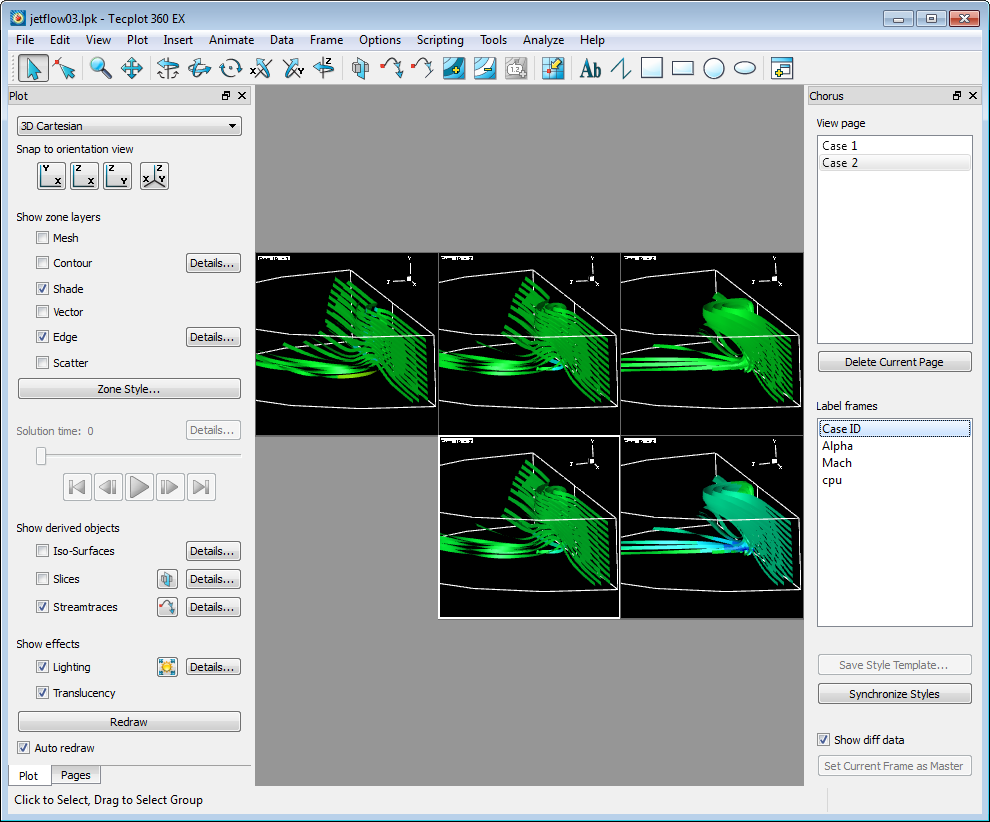Snap view to XY orientation
This screenshot has height=822, width=990.
coord(51,176)
